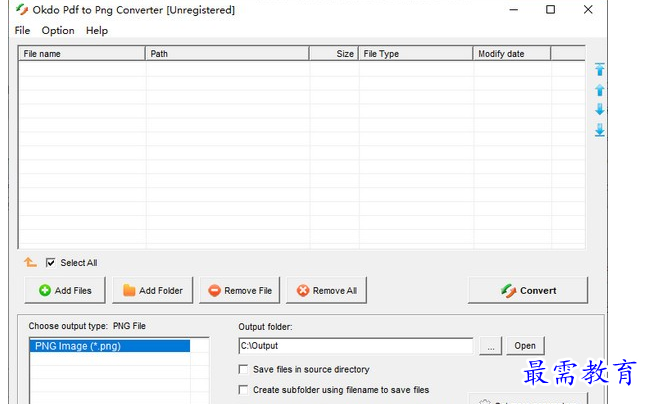Enable Save files in source directory
Screen dimensions: 645x404
click(x=243, y=369)
